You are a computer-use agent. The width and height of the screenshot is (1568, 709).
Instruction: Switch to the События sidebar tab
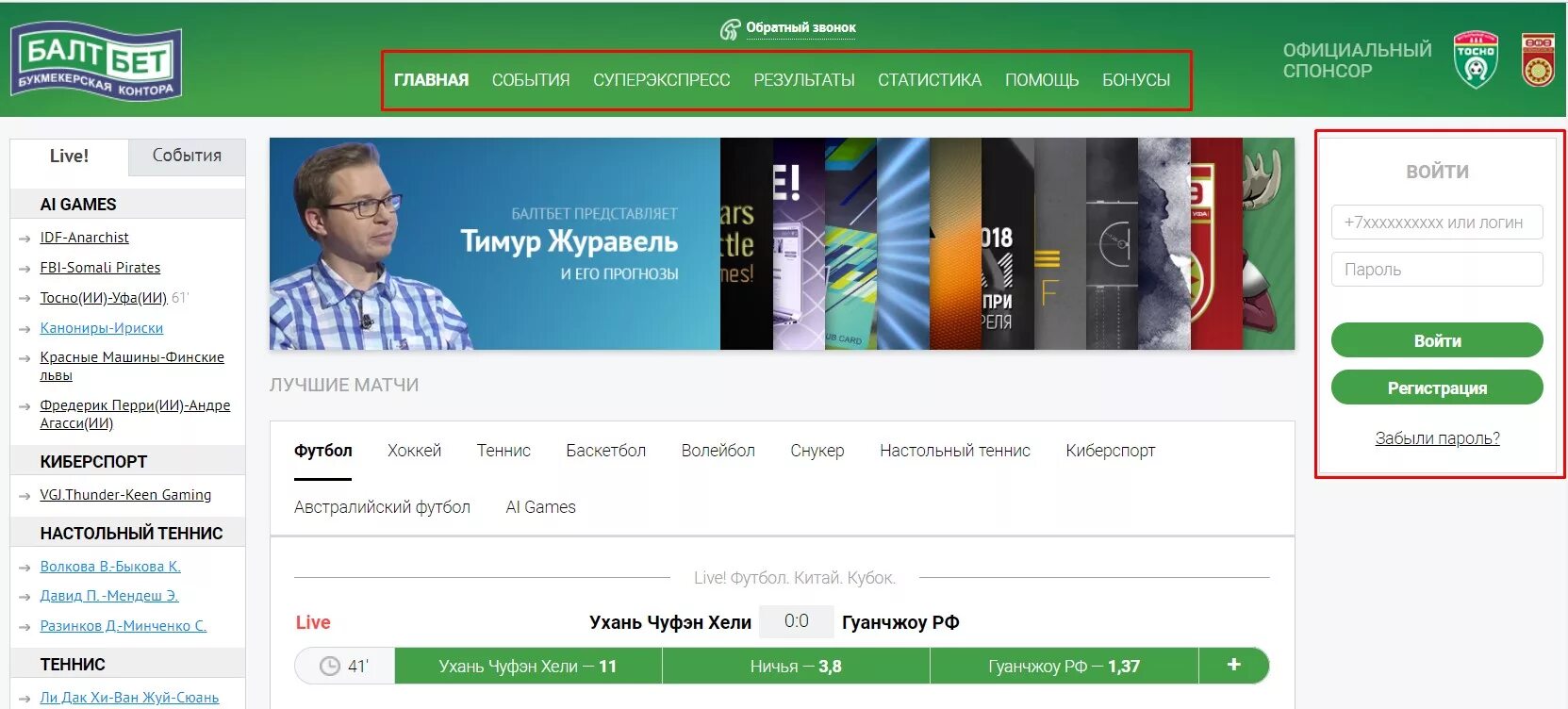coord(187,157)
